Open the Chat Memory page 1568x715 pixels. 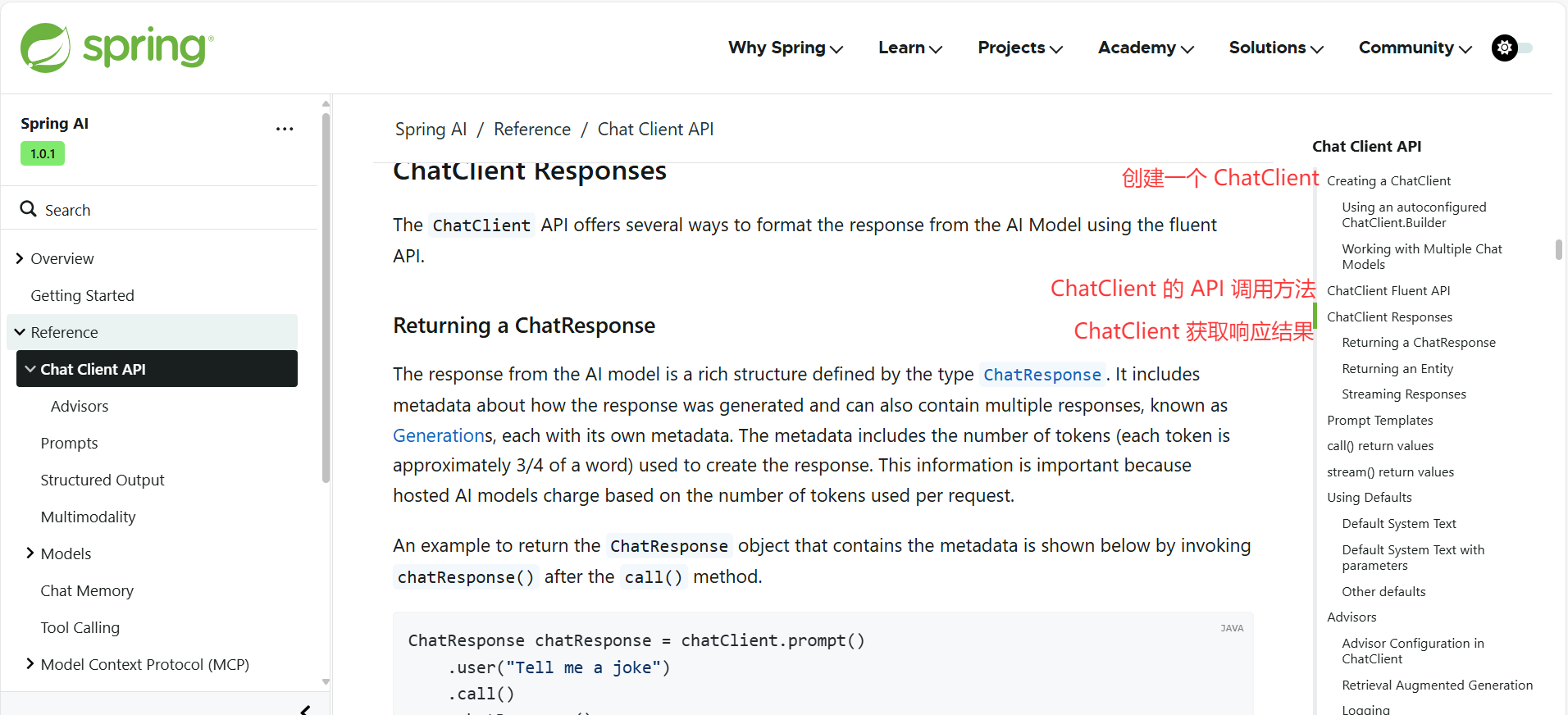[x=87, y=590]
